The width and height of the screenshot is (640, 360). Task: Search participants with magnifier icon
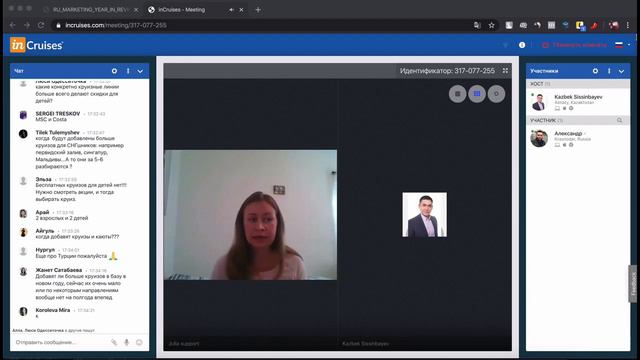[620, 120]
